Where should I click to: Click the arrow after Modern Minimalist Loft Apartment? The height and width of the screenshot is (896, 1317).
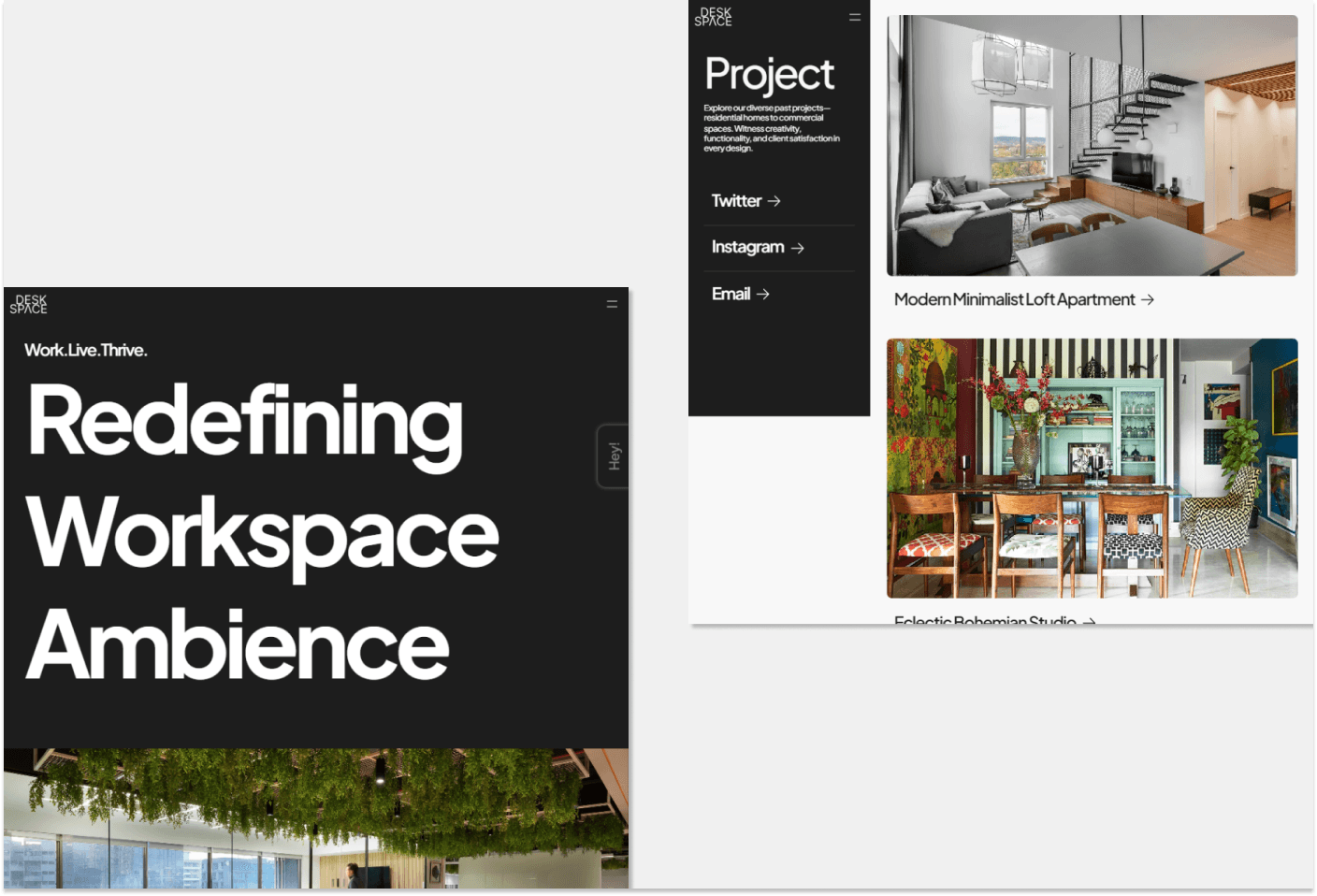1147,299
